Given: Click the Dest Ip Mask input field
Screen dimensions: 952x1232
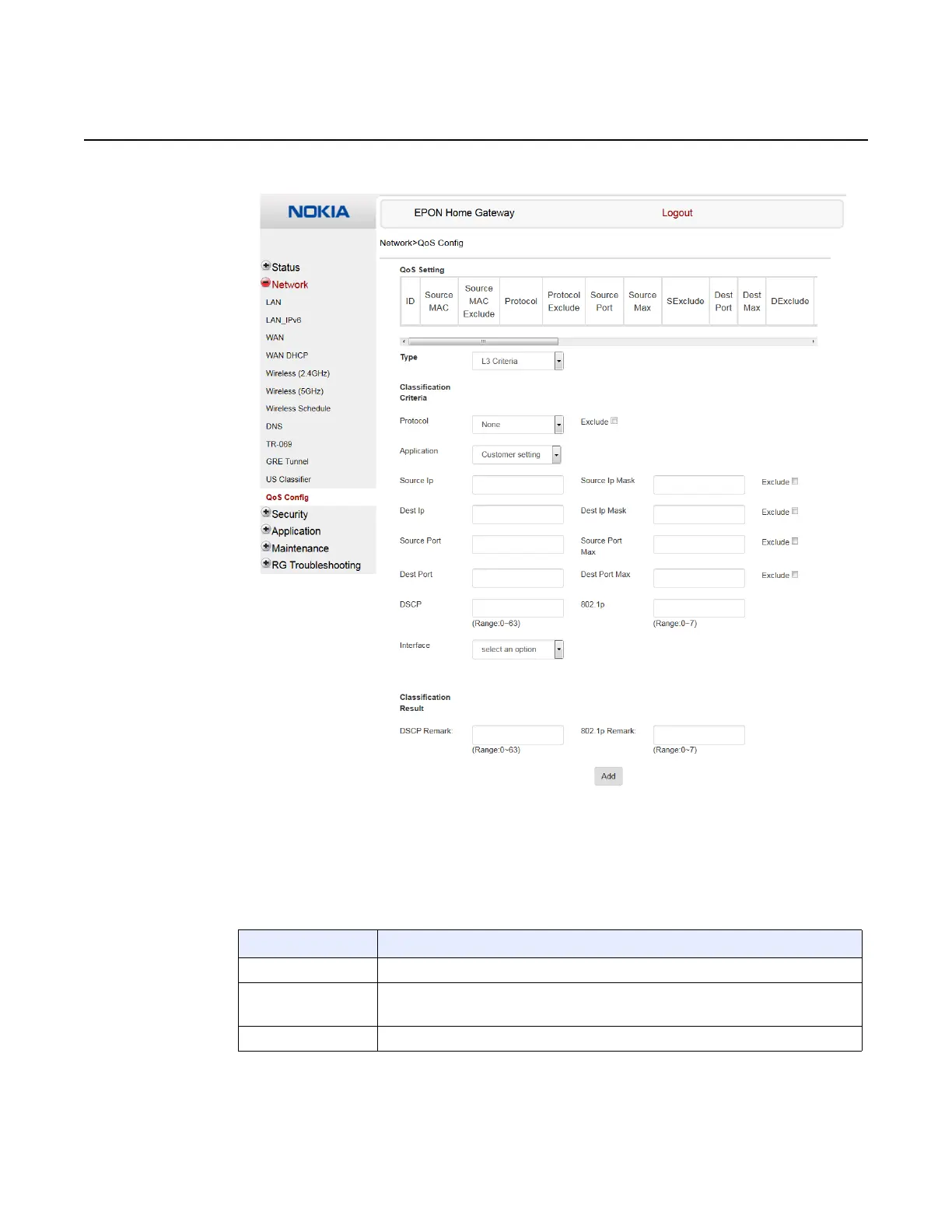Looking at the screenshot, I should 699,514.
